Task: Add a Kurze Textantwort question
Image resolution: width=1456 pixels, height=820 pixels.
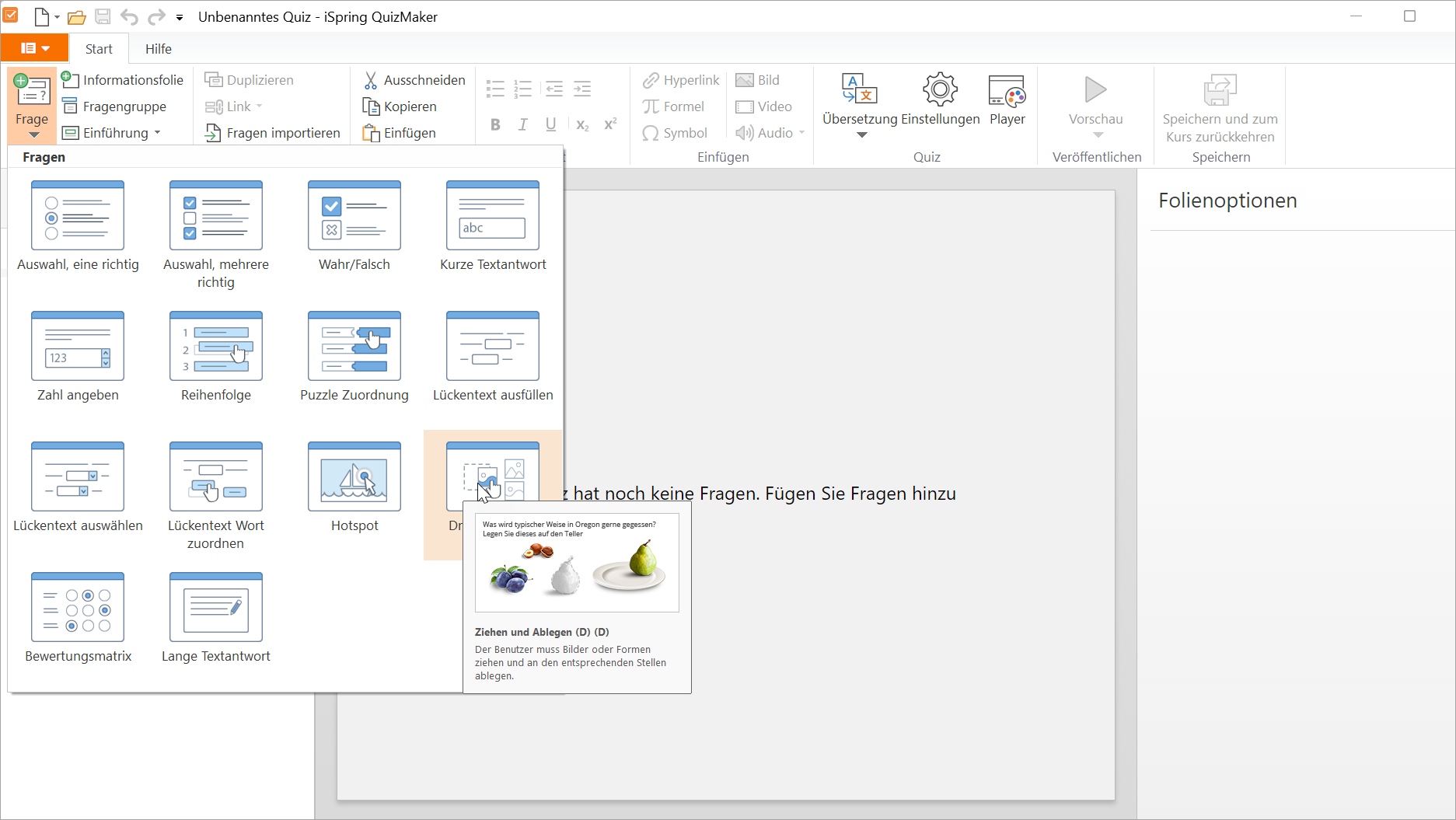Action: (x=493, y=216)
